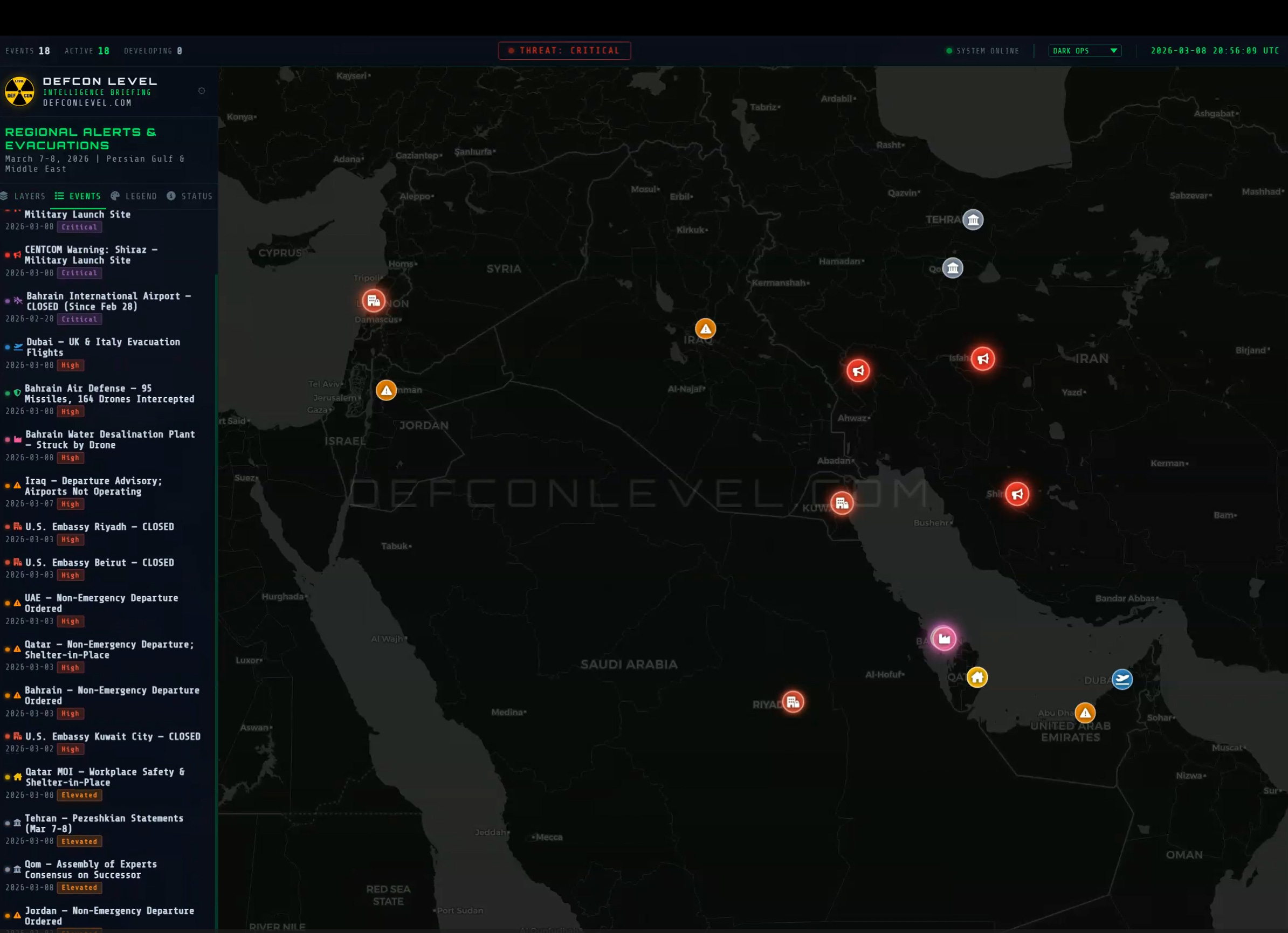Select the Shiraz megaphone warning marker

1016,494
